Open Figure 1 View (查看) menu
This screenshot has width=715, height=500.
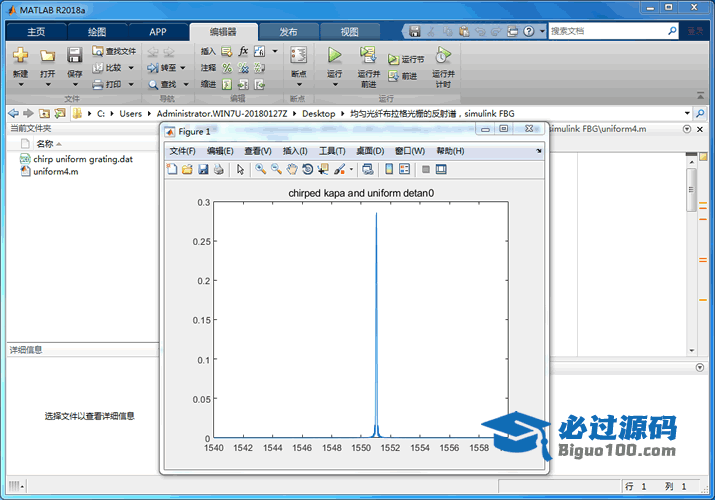pos(258,151)
